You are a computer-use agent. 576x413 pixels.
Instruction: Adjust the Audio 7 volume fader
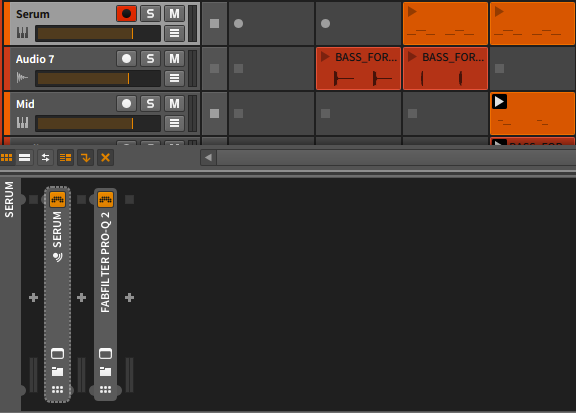pos(98,79)
